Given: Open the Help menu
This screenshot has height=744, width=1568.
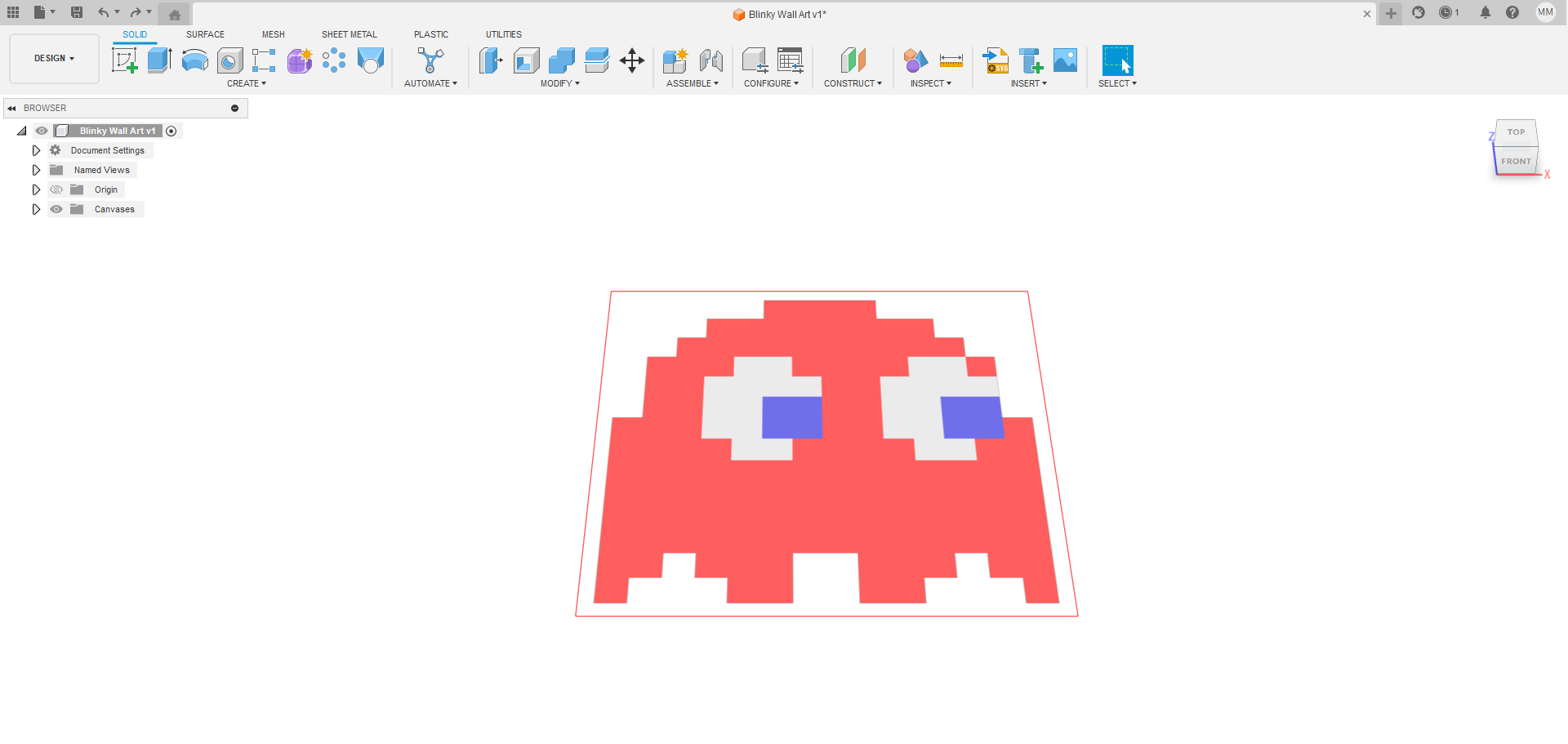Looking at the screenshot, I should pos(1512,12).
